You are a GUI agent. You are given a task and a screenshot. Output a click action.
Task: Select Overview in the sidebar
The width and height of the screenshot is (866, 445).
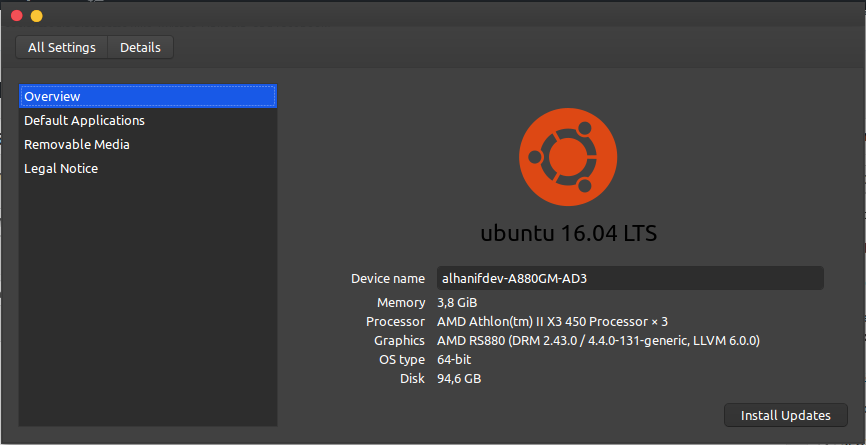pos(147,96)
